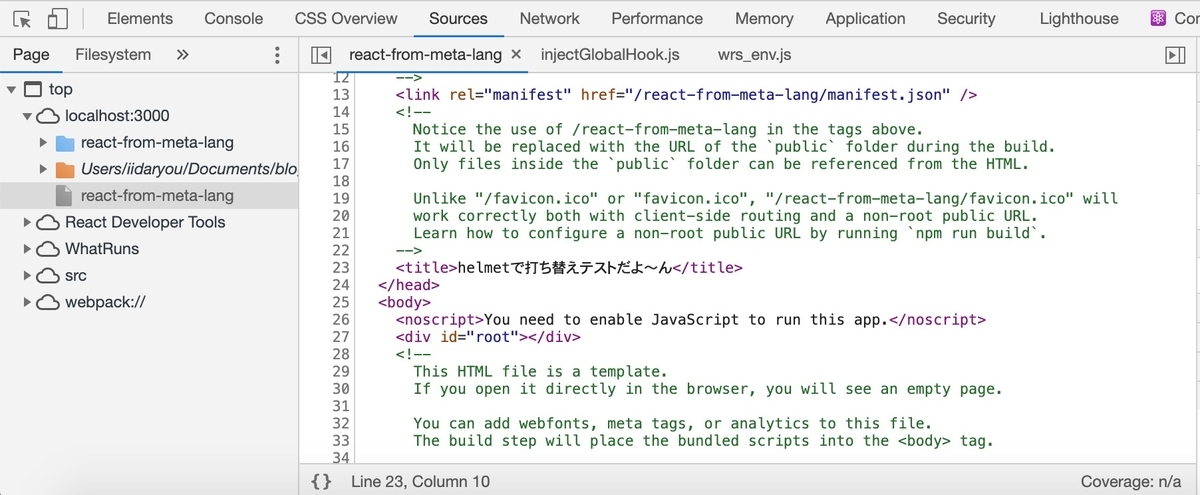Click the React atom icon in tab bar

tap(1159, 18)
